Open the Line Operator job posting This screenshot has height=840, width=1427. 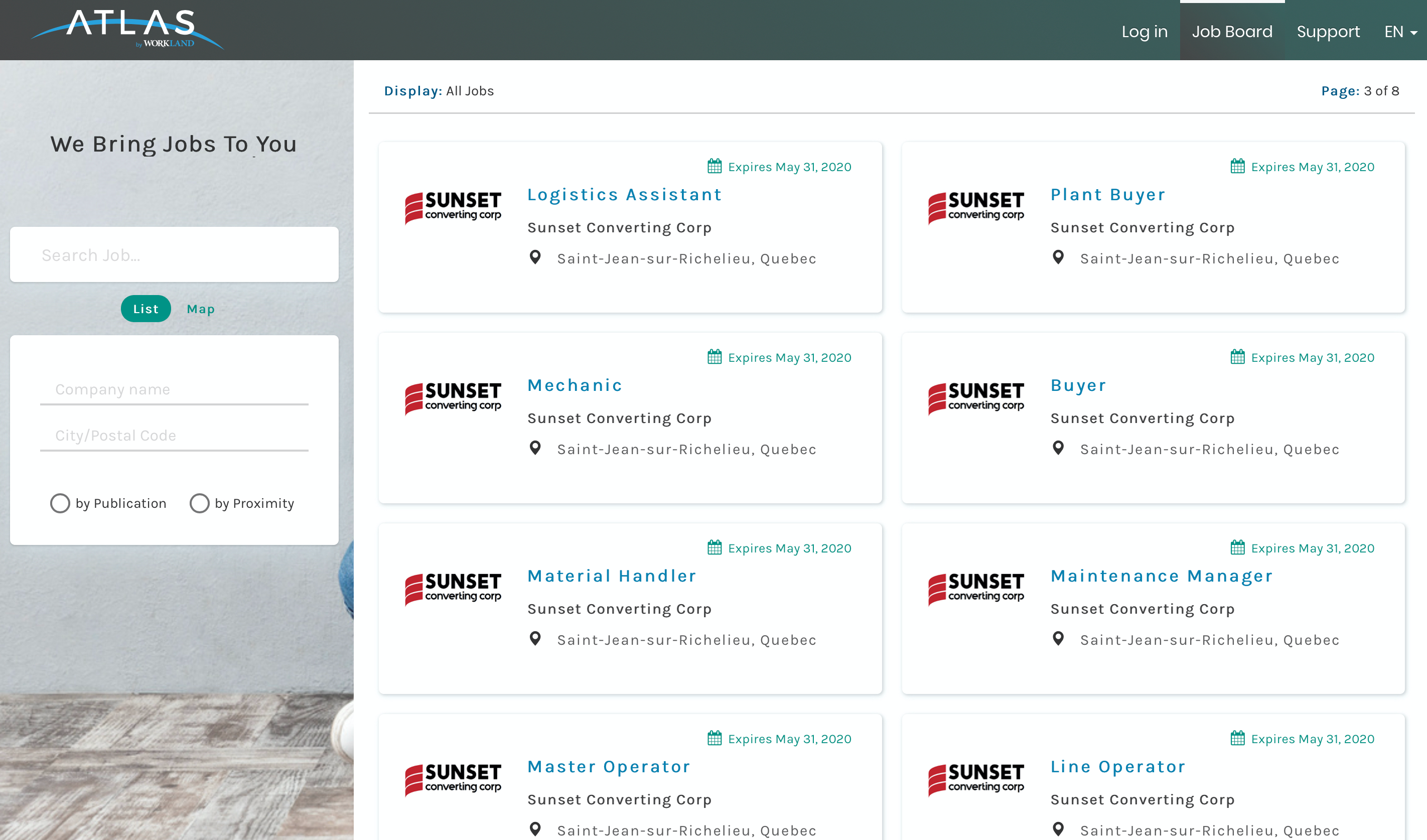[1118, 767]
